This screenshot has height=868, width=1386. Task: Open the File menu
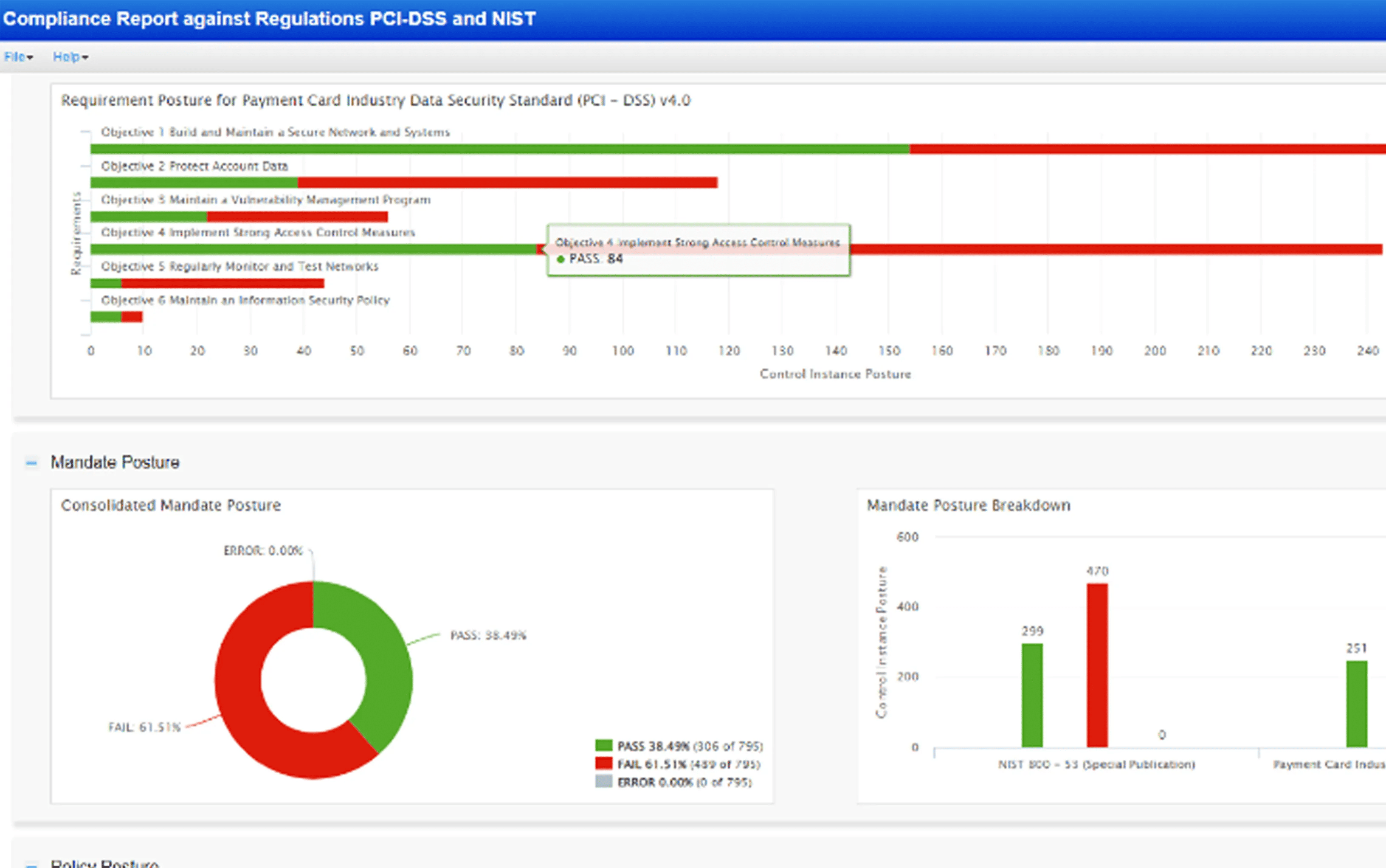tap(15, 57)
